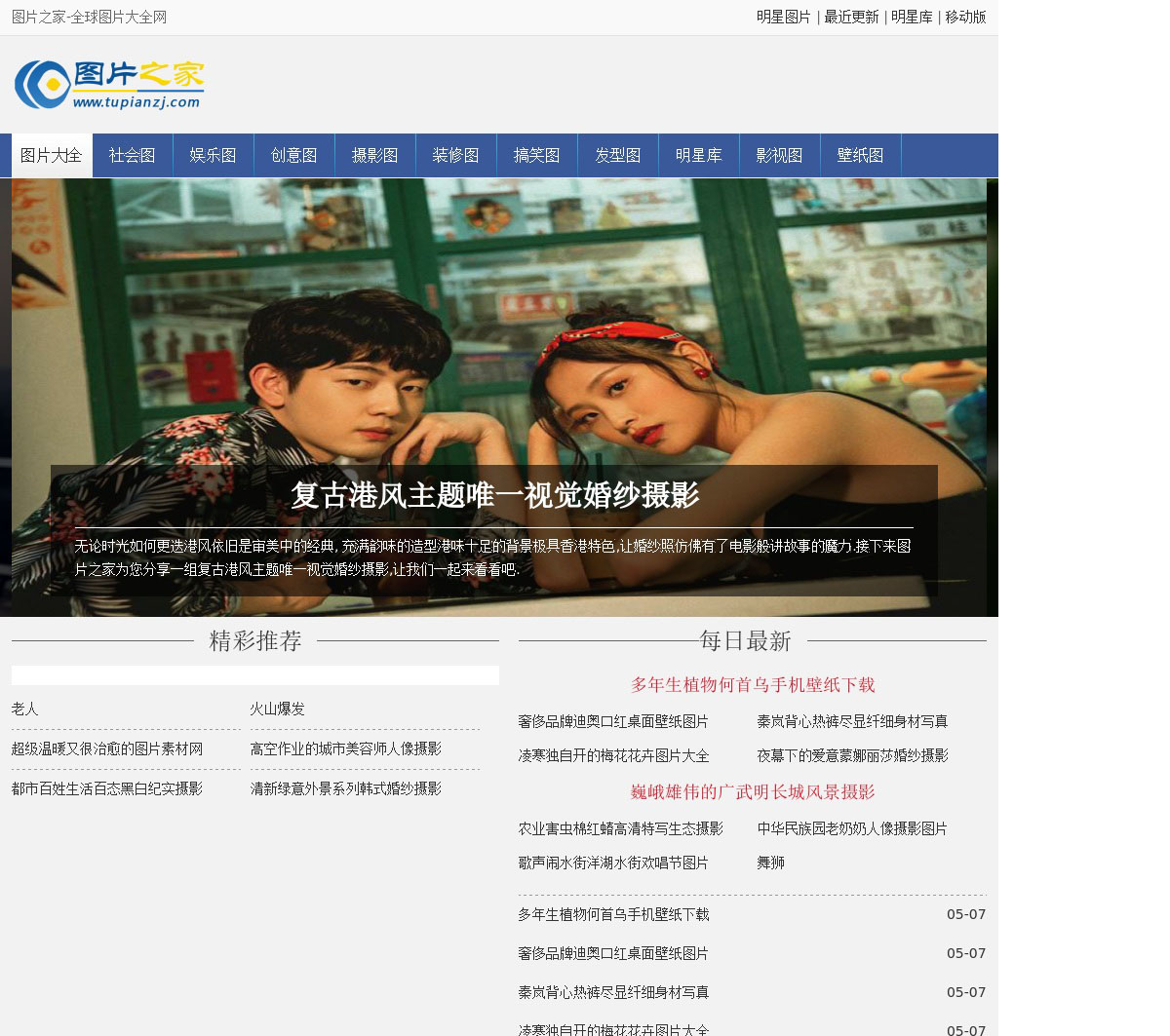
Task: Open the 创意图 navigation item
Action: (x=294, y=156)
